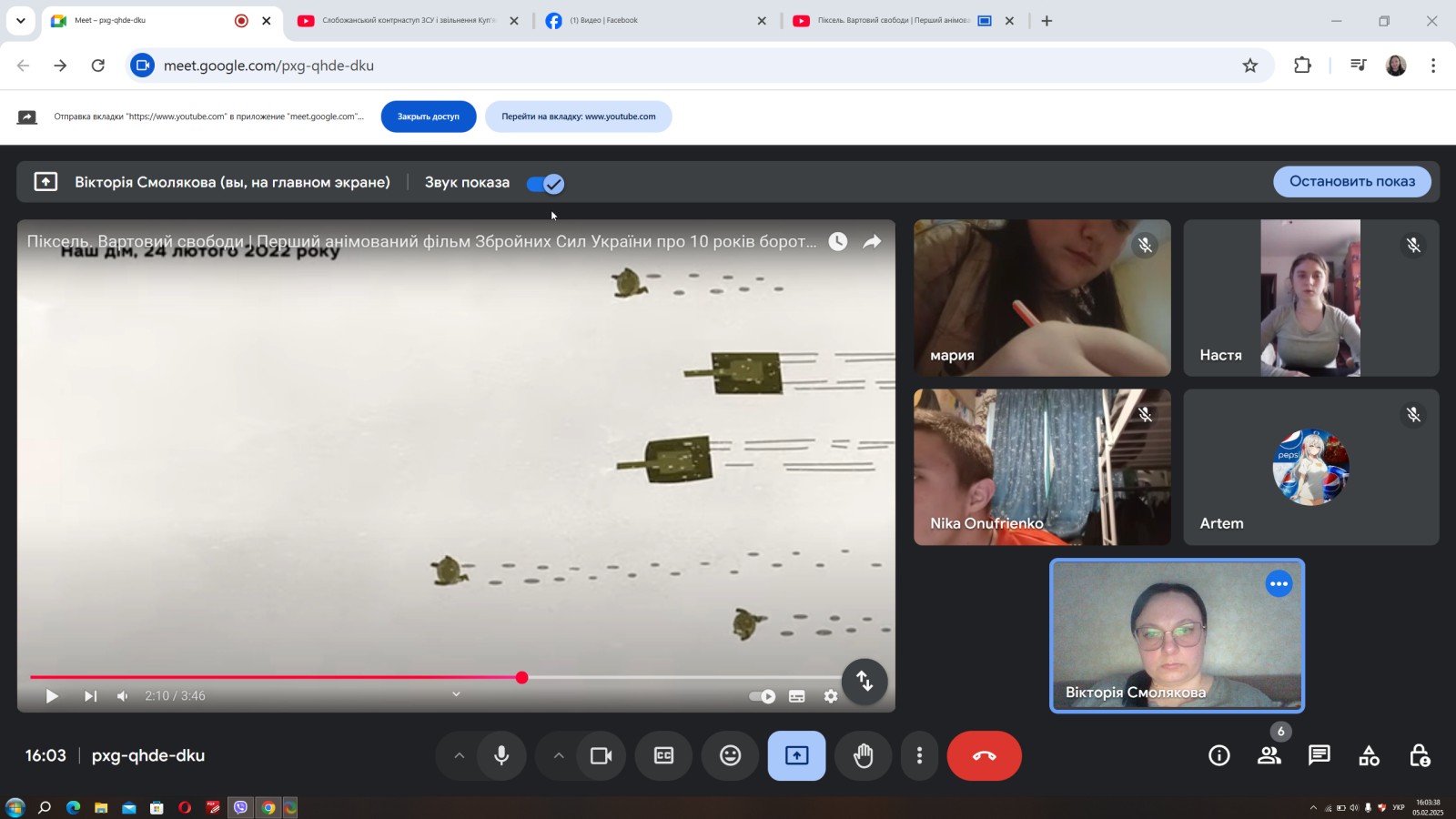This screenshot has height=819, width=1456.
Task: Mute the YouTube video volume
Action: click(x=123, y=696)
